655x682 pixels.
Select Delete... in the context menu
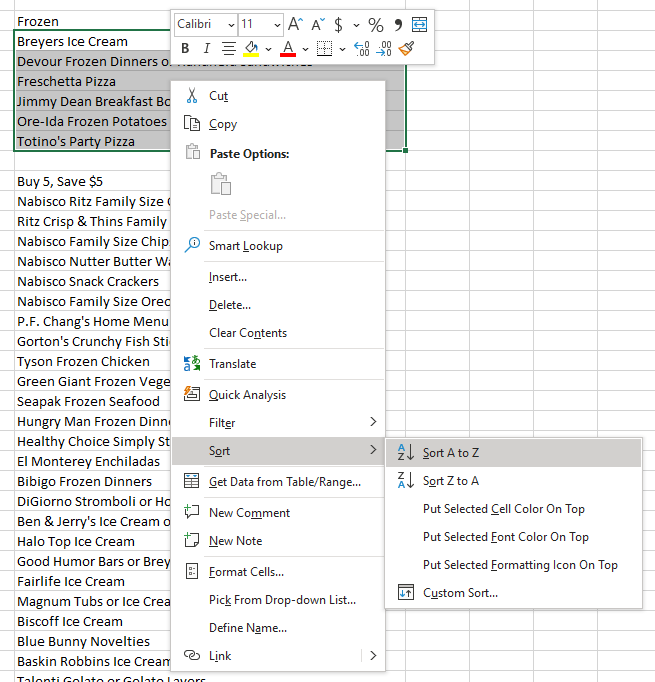[278, 305]
